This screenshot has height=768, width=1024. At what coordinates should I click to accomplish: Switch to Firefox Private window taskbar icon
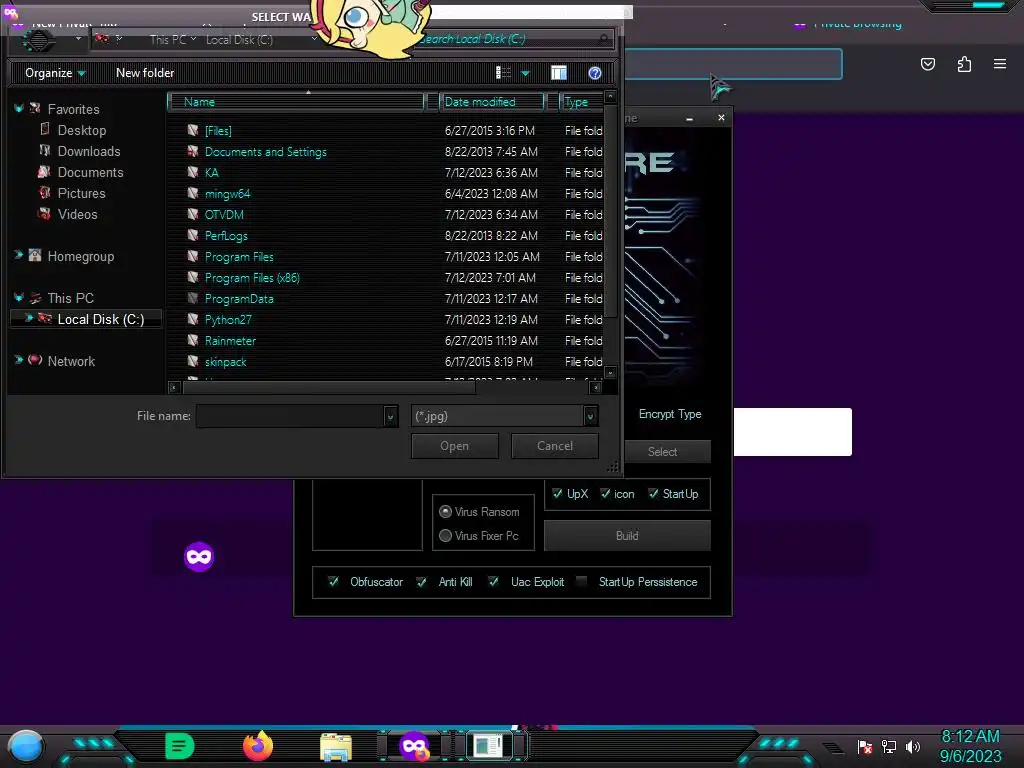(414, 746)
